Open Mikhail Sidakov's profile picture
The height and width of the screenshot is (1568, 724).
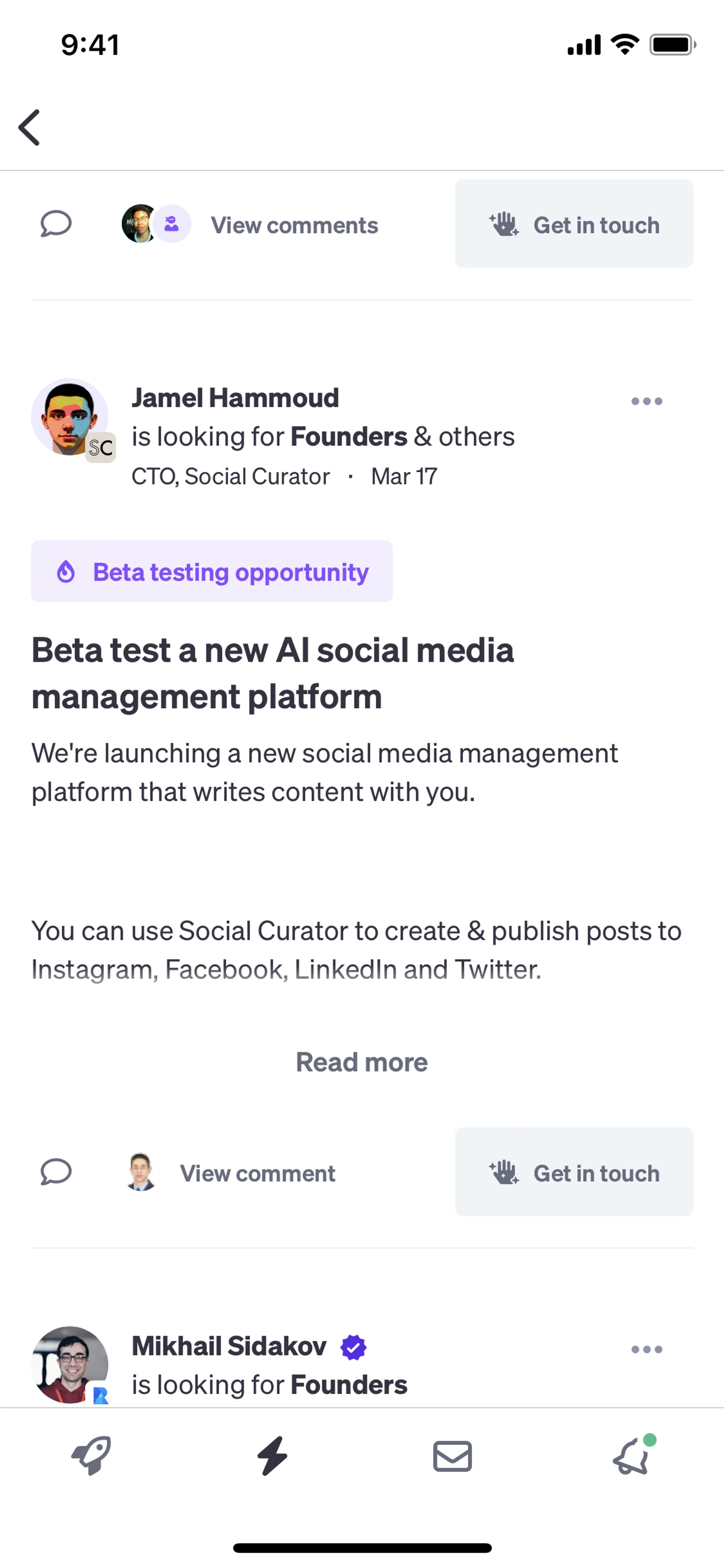[68, 1364]
